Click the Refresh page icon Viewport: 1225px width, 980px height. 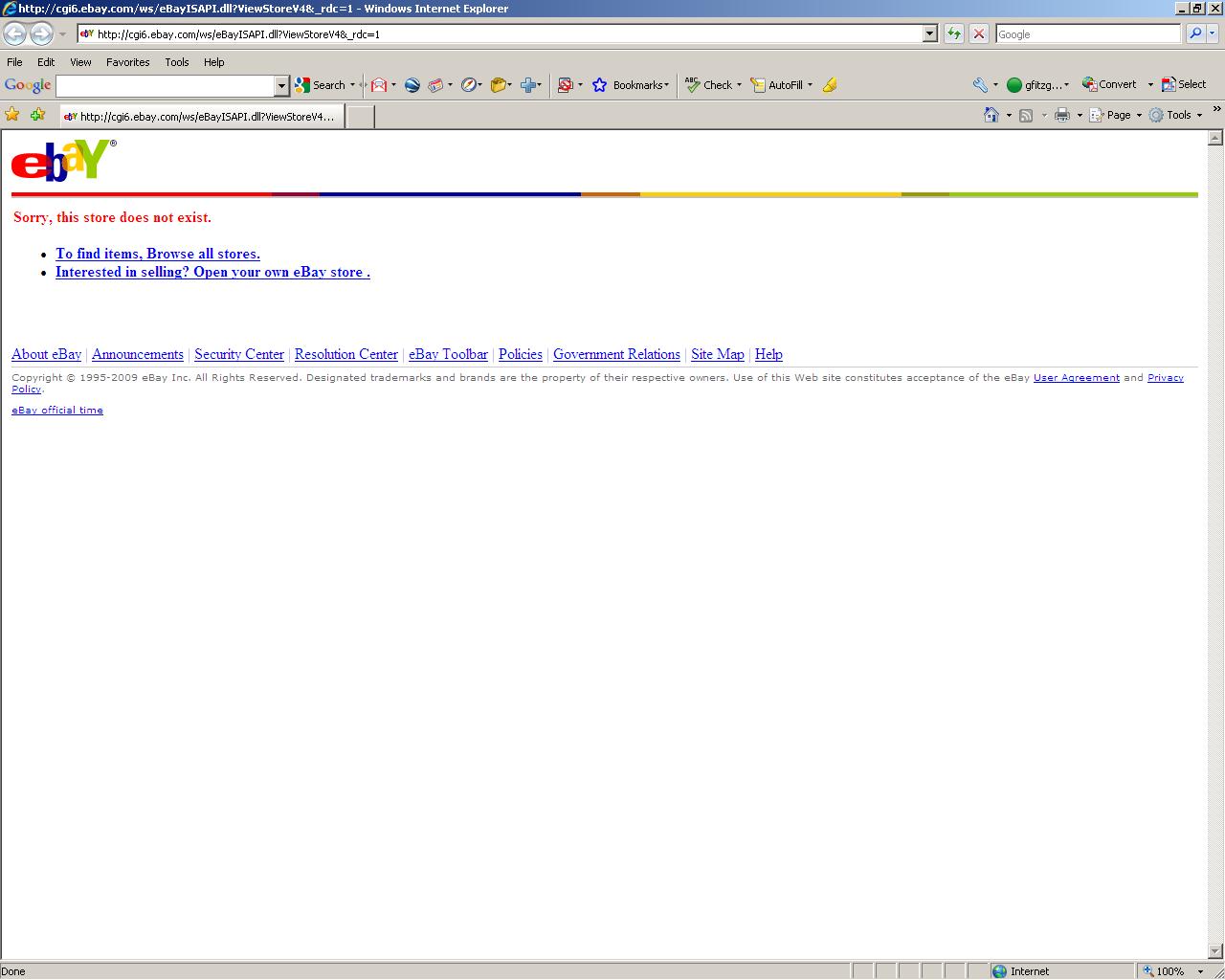953,33
